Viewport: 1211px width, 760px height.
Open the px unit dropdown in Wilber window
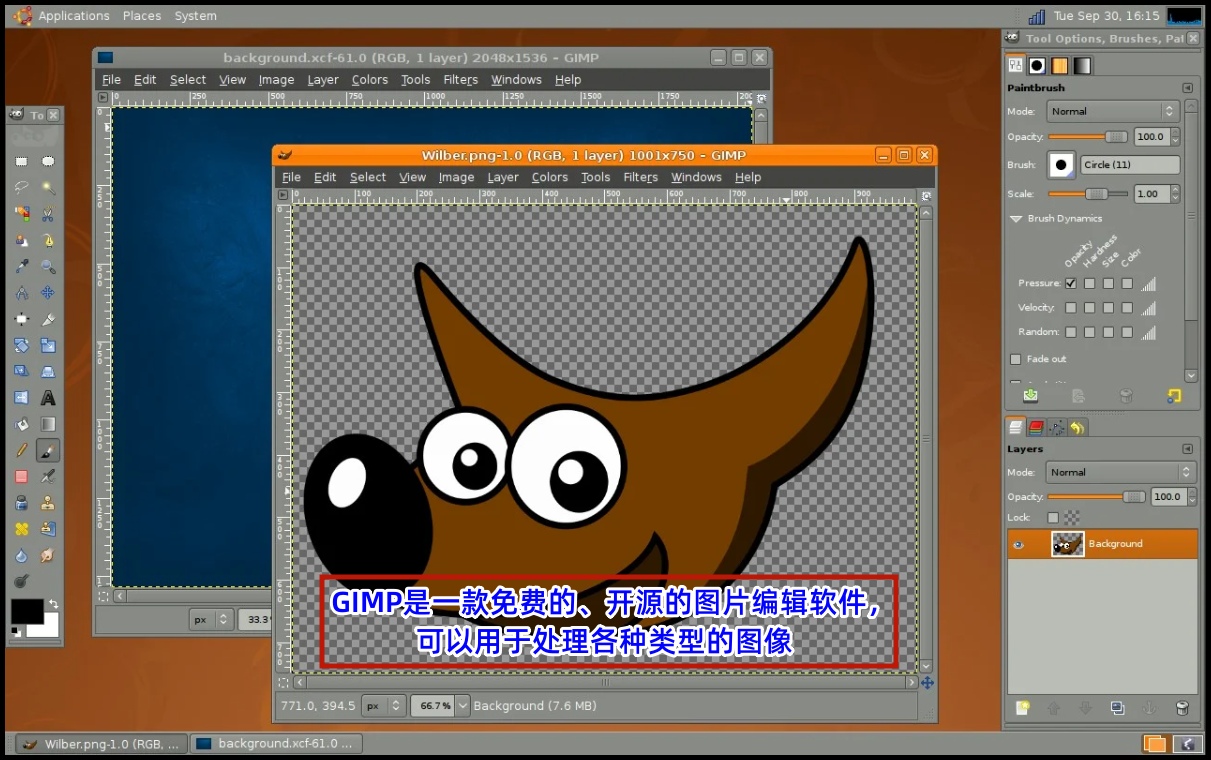tap(383, 705)
